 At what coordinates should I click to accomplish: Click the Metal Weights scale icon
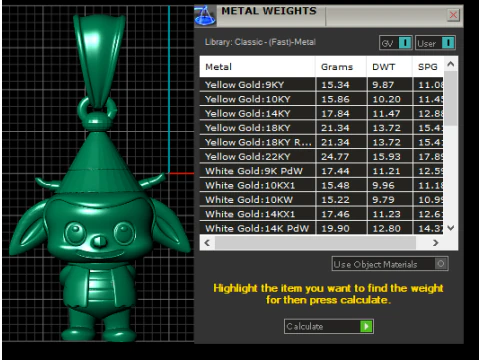(x=205, y=15)
